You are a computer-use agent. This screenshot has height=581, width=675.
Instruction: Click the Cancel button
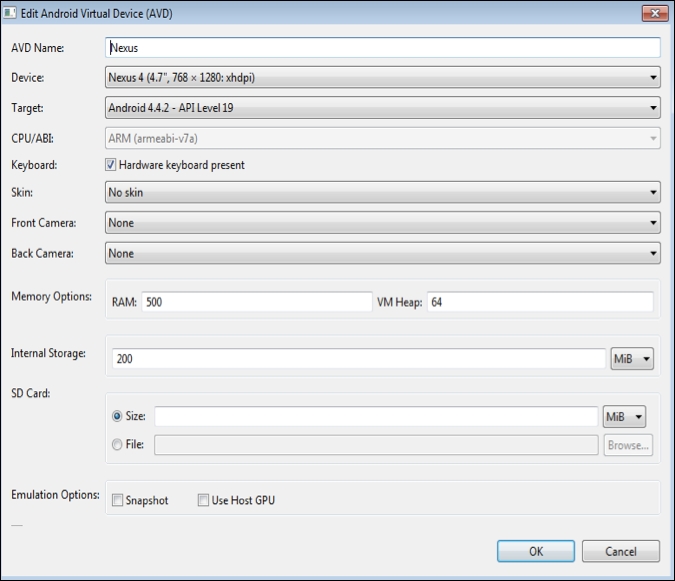click(621, 551)
